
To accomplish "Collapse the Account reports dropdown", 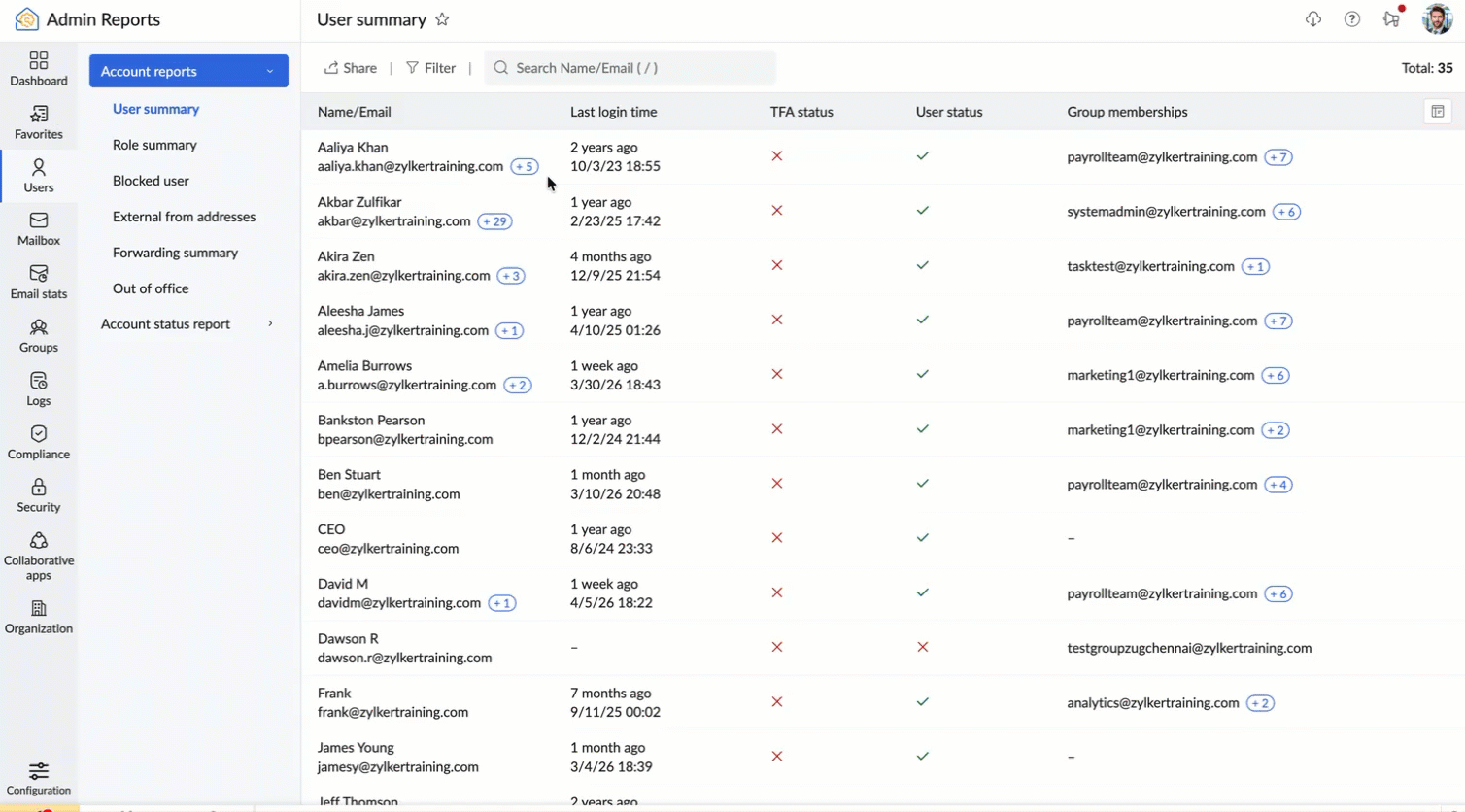I will (270, 71).
